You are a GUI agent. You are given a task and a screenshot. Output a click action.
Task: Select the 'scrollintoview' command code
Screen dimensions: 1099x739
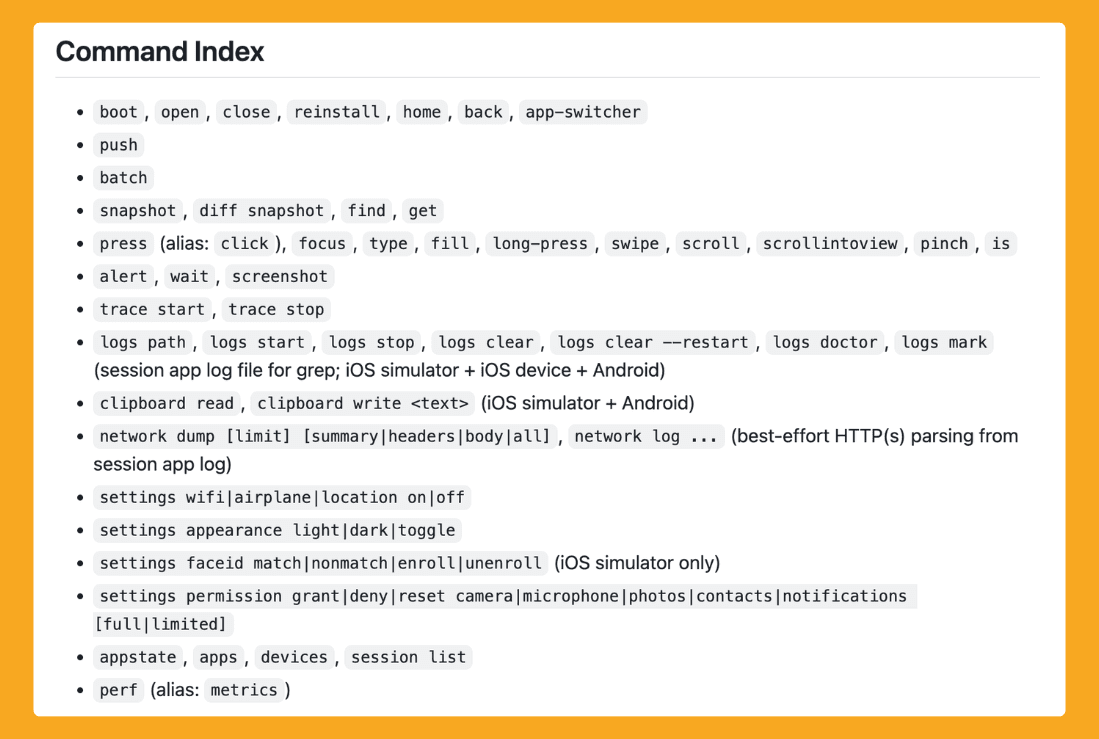point(830,244)
